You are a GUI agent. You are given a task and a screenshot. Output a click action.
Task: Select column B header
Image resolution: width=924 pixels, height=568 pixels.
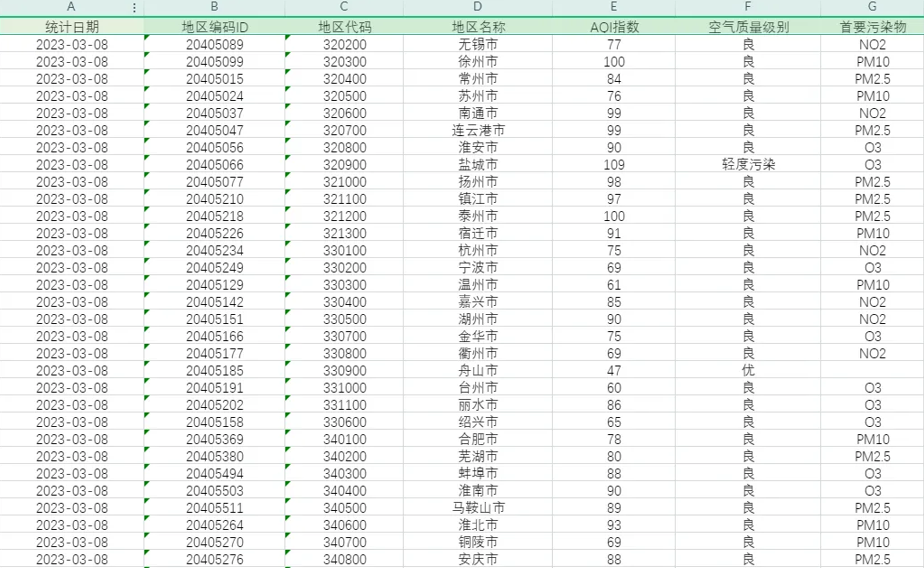tap(214, 8)
